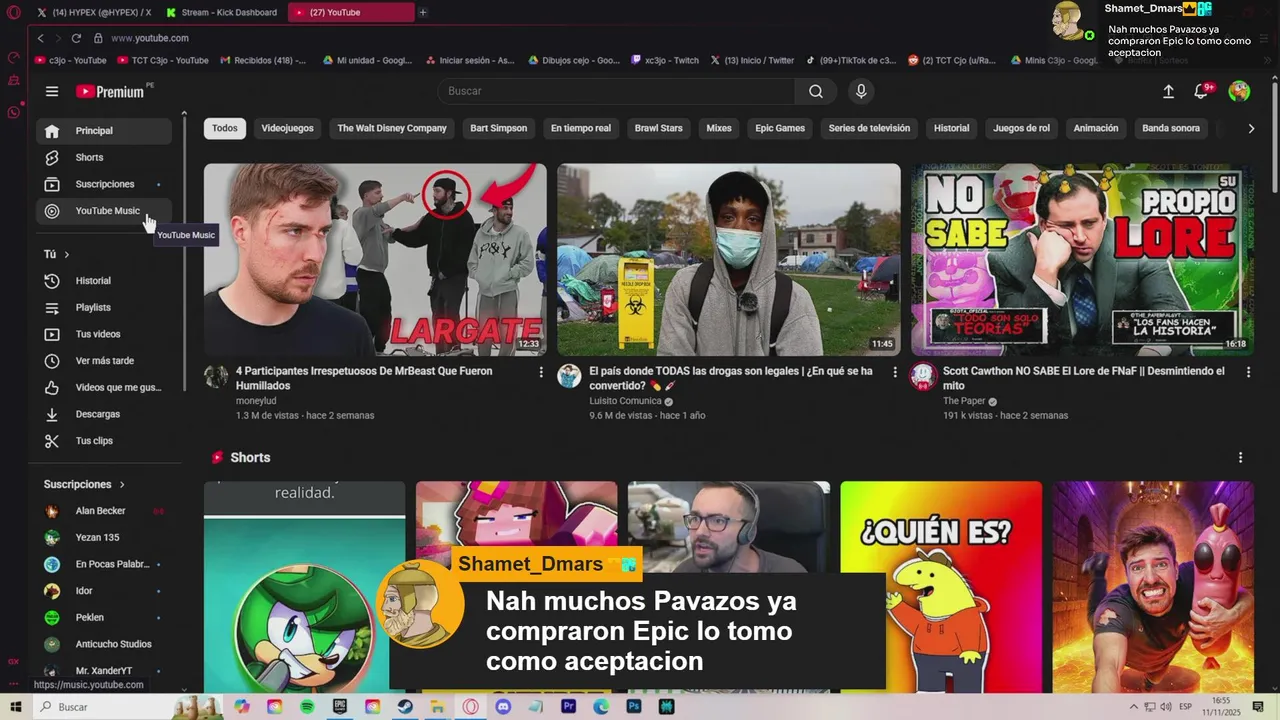Open Epic Games Launcher from the taskbar

340,707
